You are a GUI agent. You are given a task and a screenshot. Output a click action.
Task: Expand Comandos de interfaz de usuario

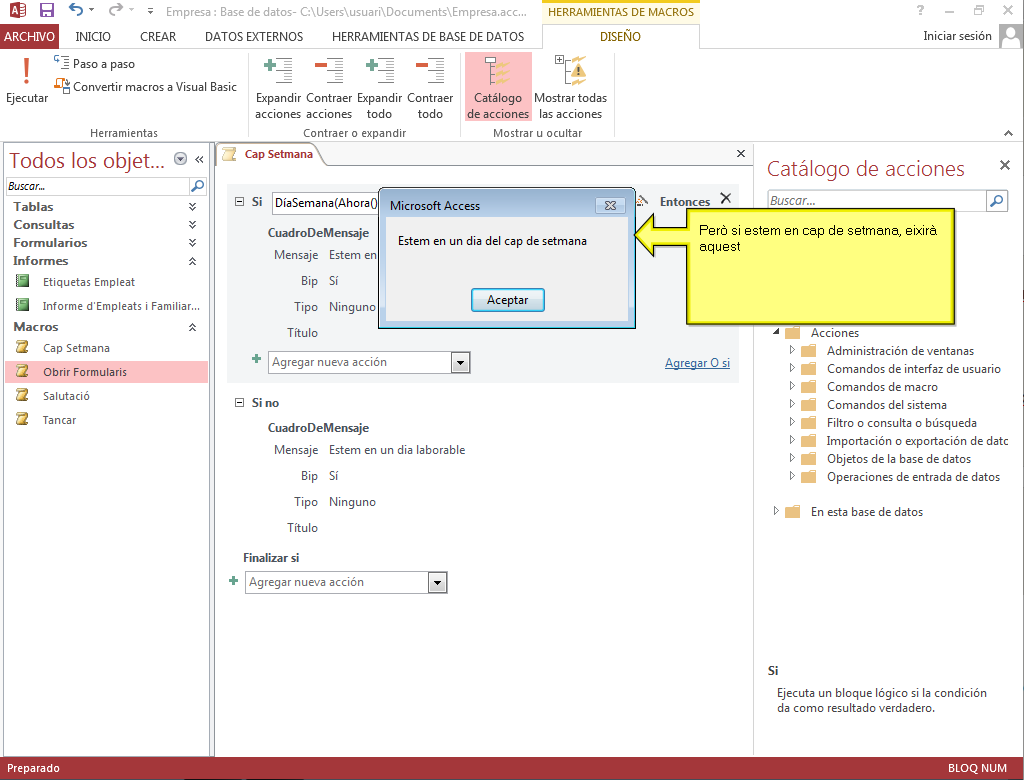pyautogui.click(x=792, y=368)
